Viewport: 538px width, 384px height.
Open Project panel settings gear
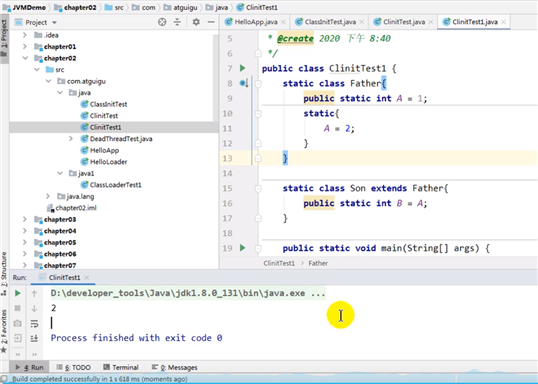point(196,22)
